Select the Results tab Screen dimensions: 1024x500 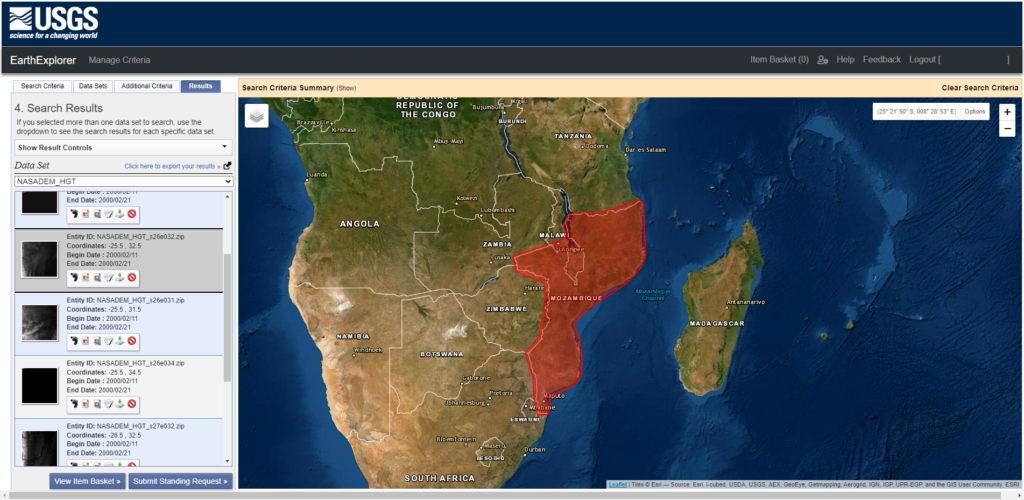pos(200,86)
